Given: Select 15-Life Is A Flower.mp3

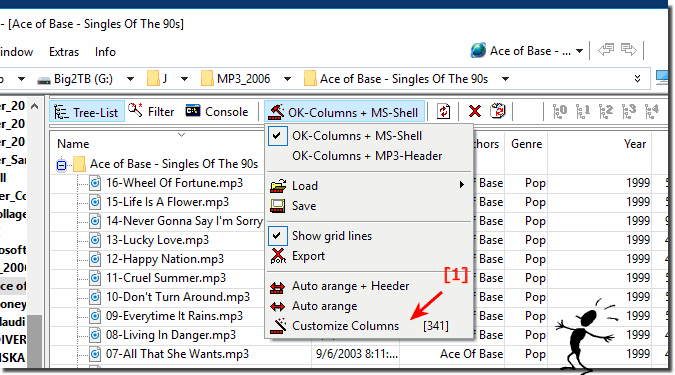Looking at the screenshot, I should (167, 202).
